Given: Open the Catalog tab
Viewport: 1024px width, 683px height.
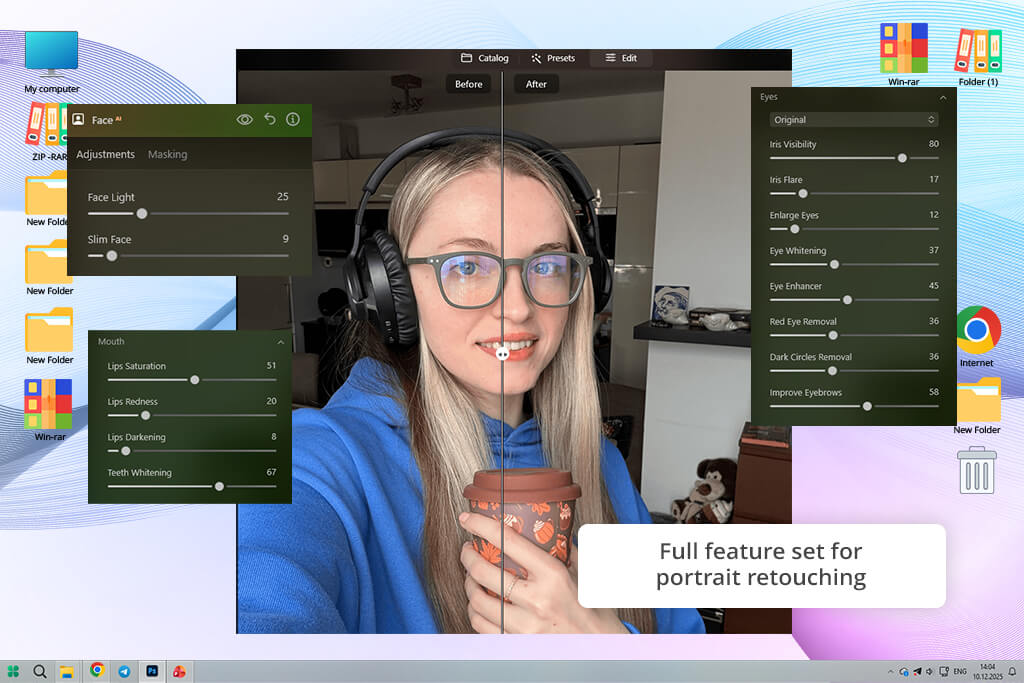Looking at the screenshot, I should (x=485, y=58).
